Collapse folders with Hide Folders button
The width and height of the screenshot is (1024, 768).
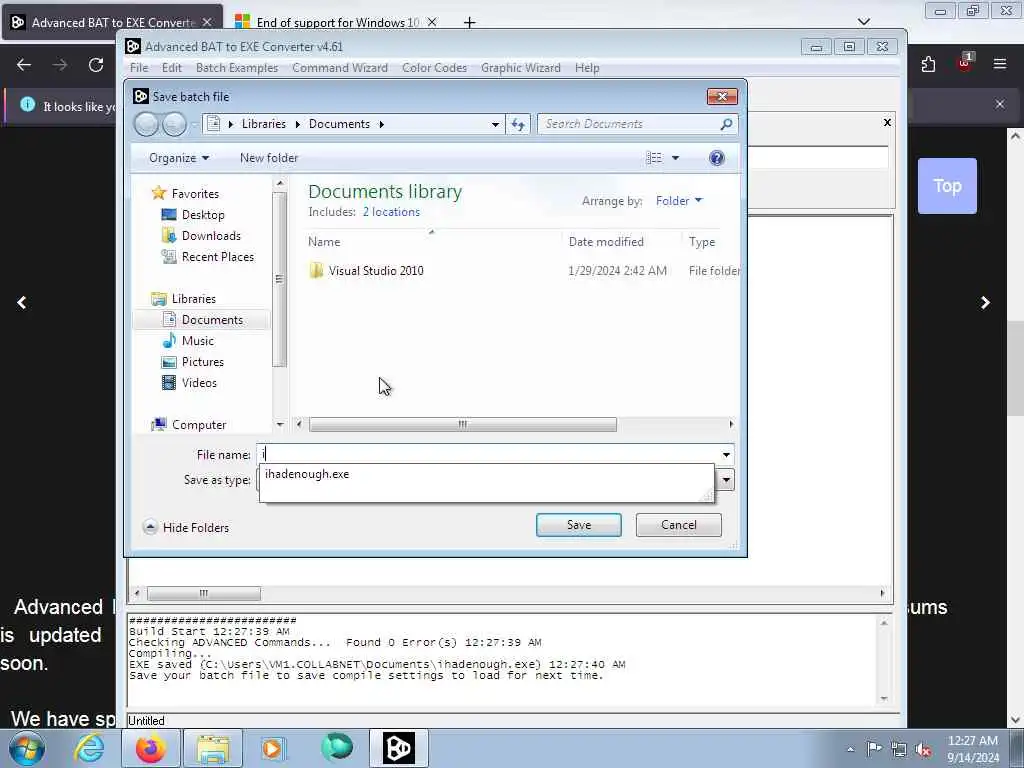point(186,527)
